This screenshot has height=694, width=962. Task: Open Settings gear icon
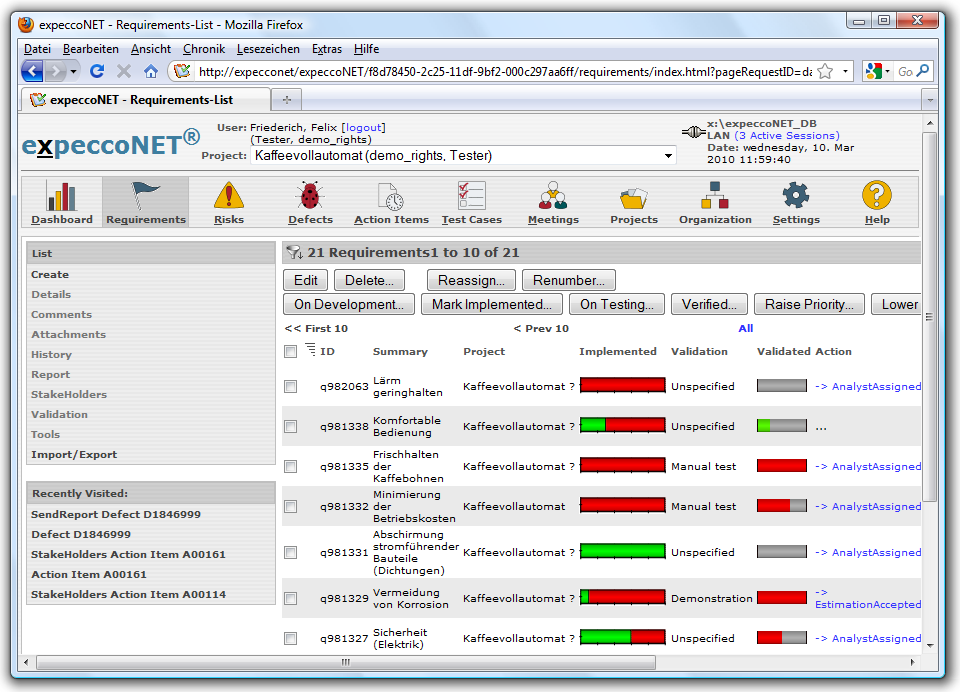point(796,196)
